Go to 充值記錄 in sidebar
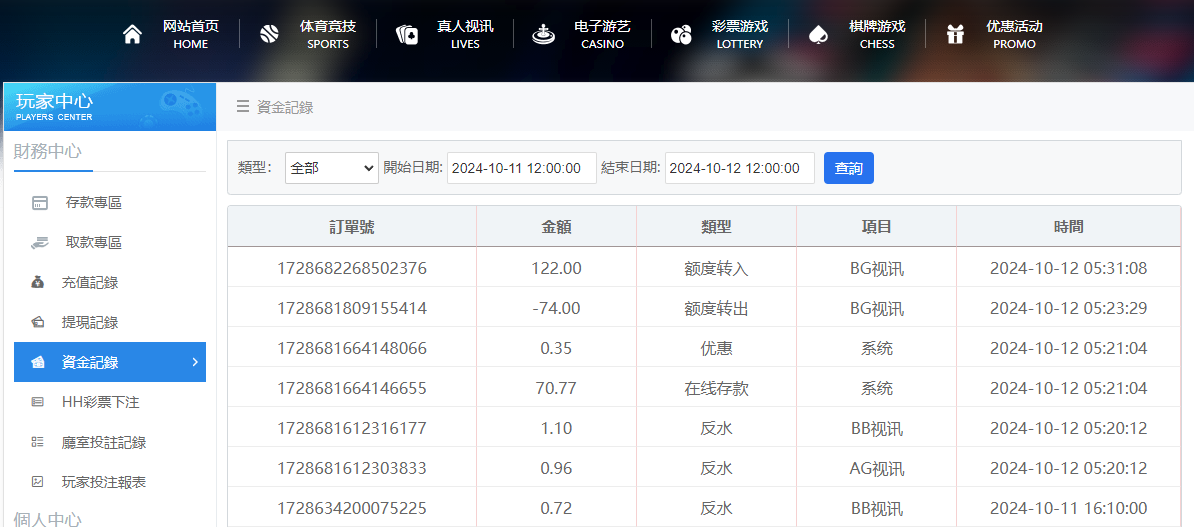Viewport: 1194px width, 527px height. tap(90, 283)
